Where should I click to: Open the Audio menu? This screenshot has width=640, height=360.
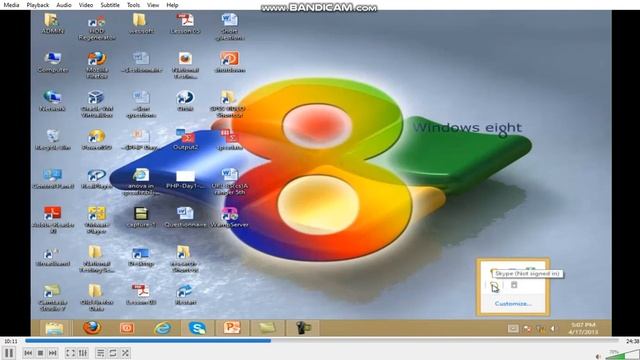tap(64, 5)
